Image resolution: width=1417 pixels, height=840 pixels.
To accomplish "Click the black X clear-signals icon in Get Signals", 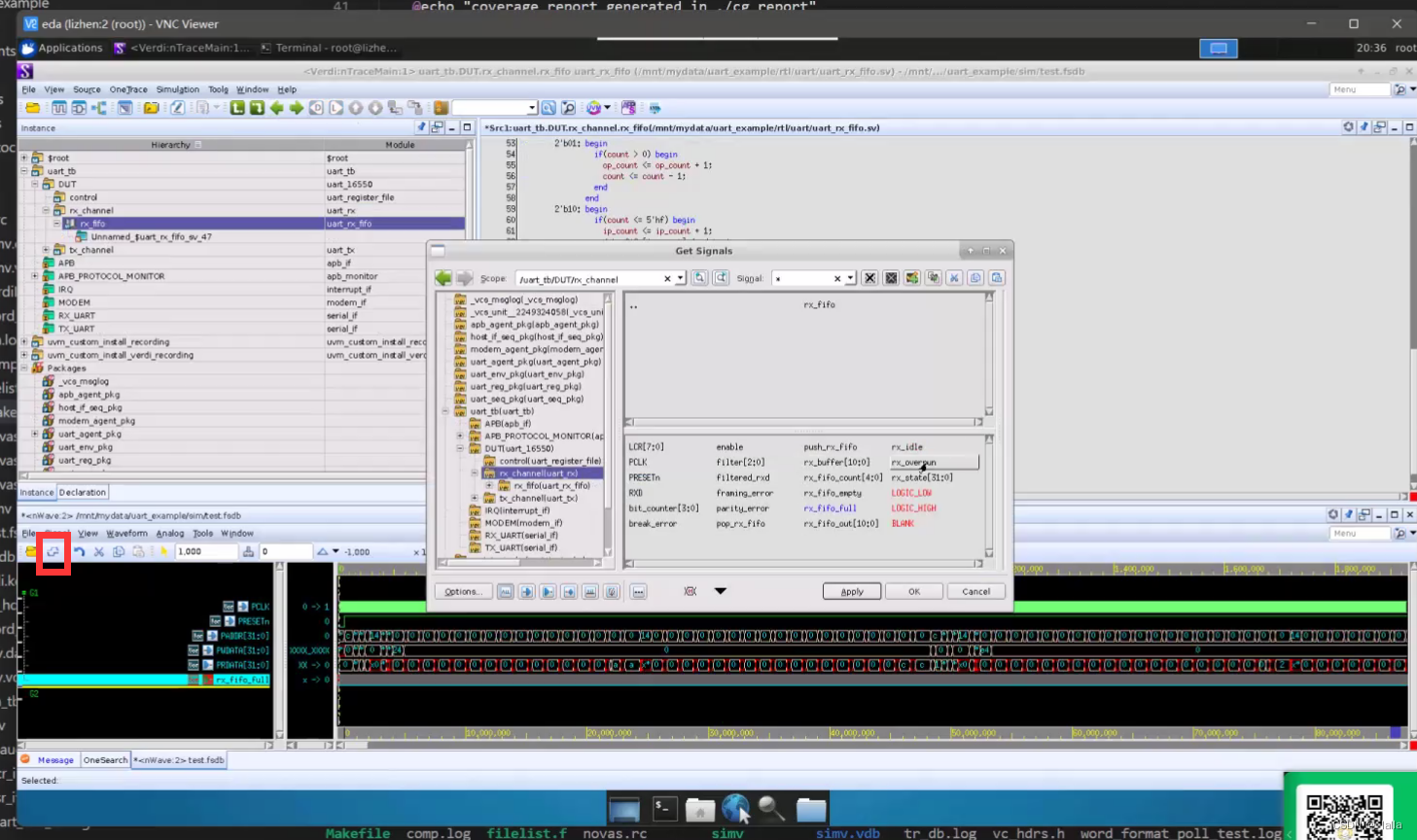I will [x=869, y=278].
